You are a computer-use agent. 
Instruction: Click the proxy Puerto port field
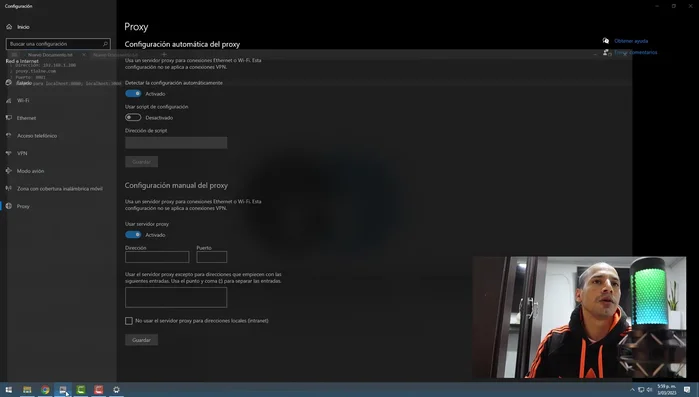point(212,257)
